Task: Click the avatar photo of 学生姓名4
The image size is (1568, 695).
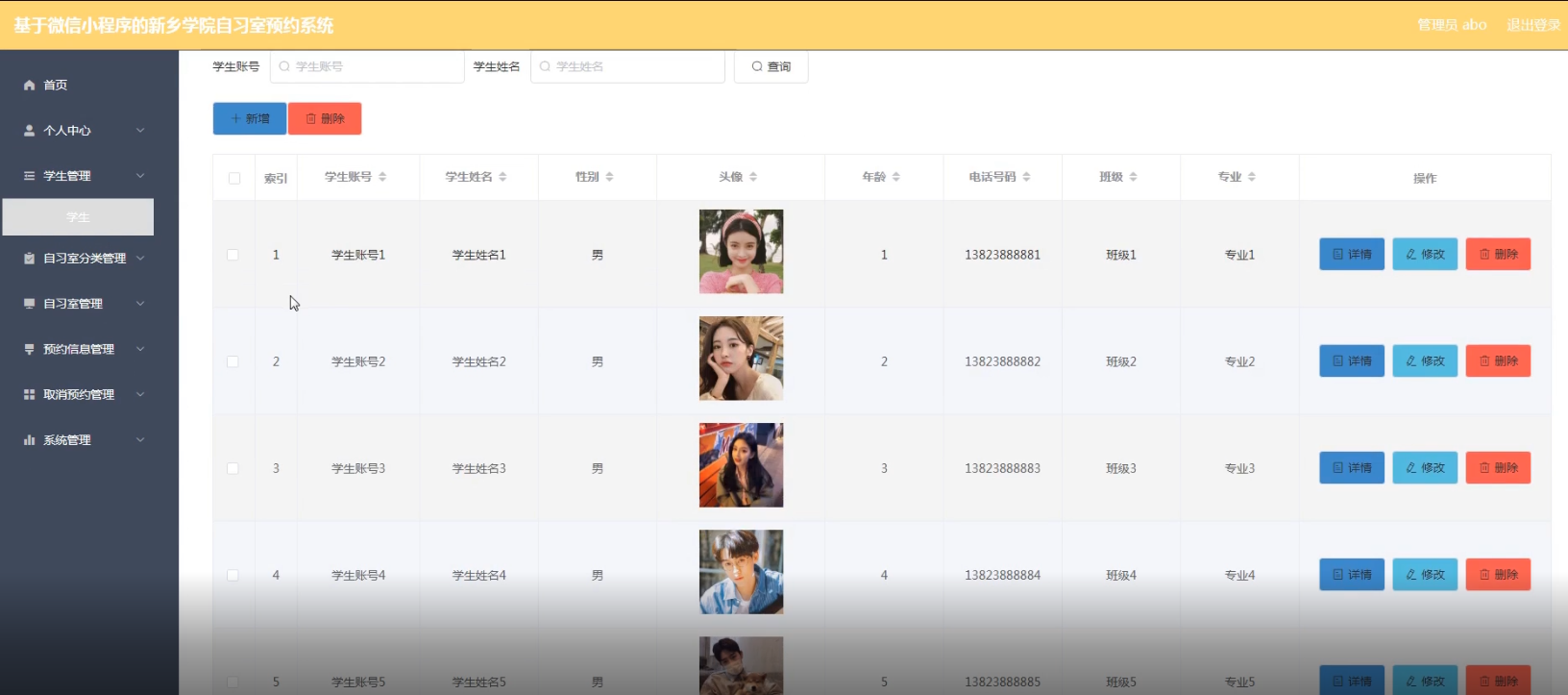Action: coord(741,572)
